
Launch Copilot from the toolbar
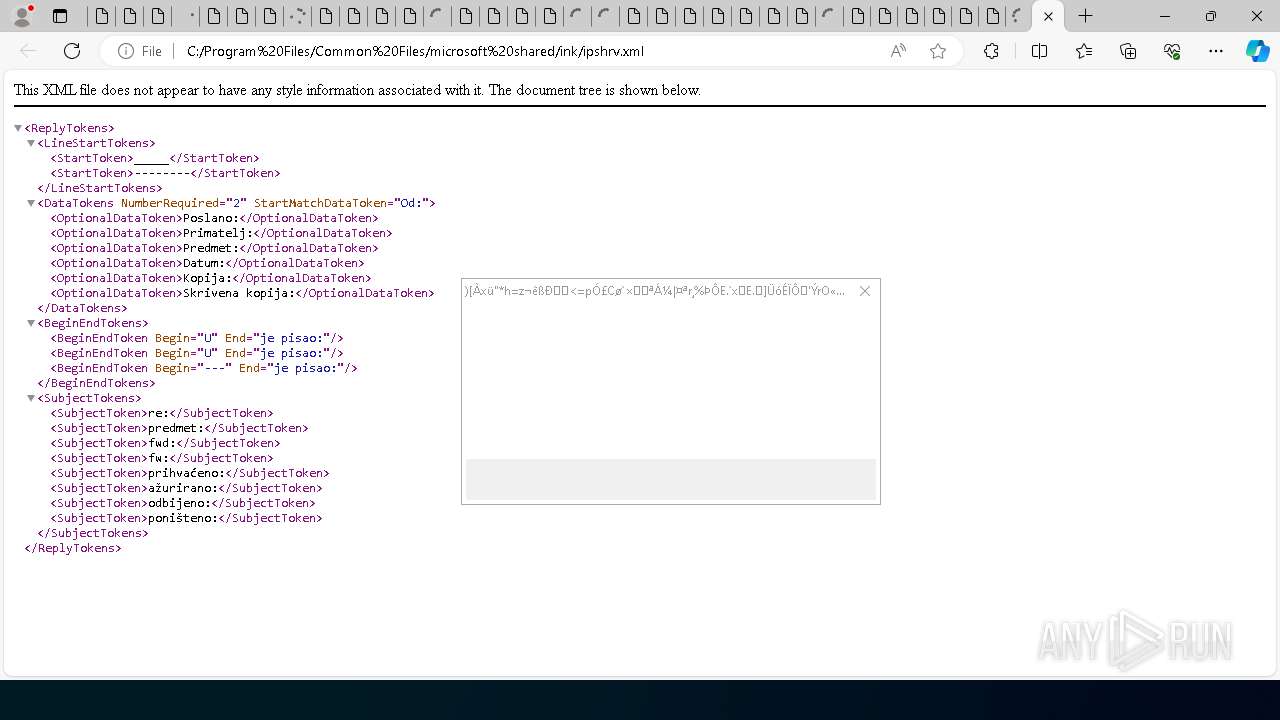[x=1257, y=51]
